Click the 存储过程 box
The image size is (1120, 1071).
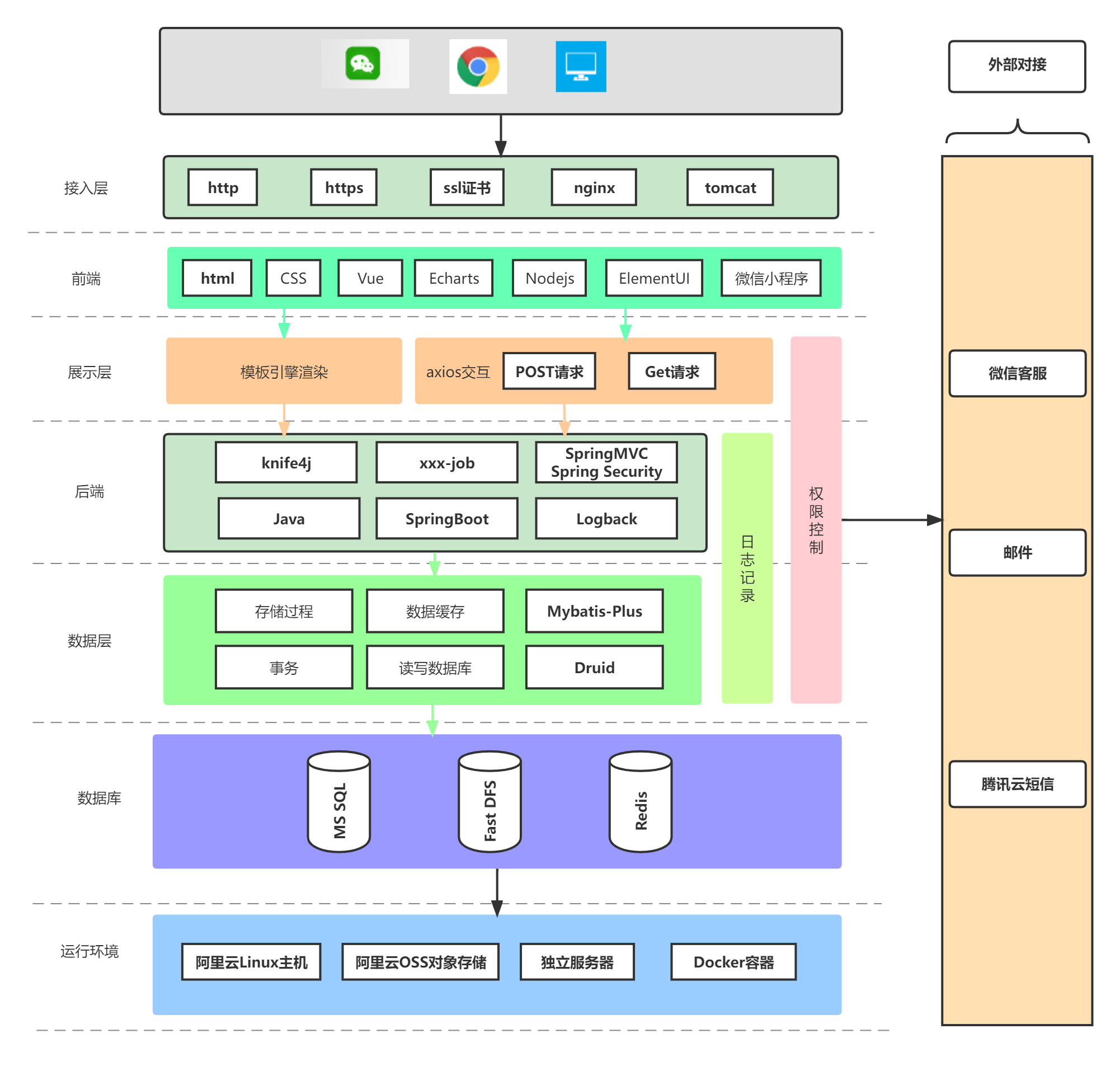[284, 611]
